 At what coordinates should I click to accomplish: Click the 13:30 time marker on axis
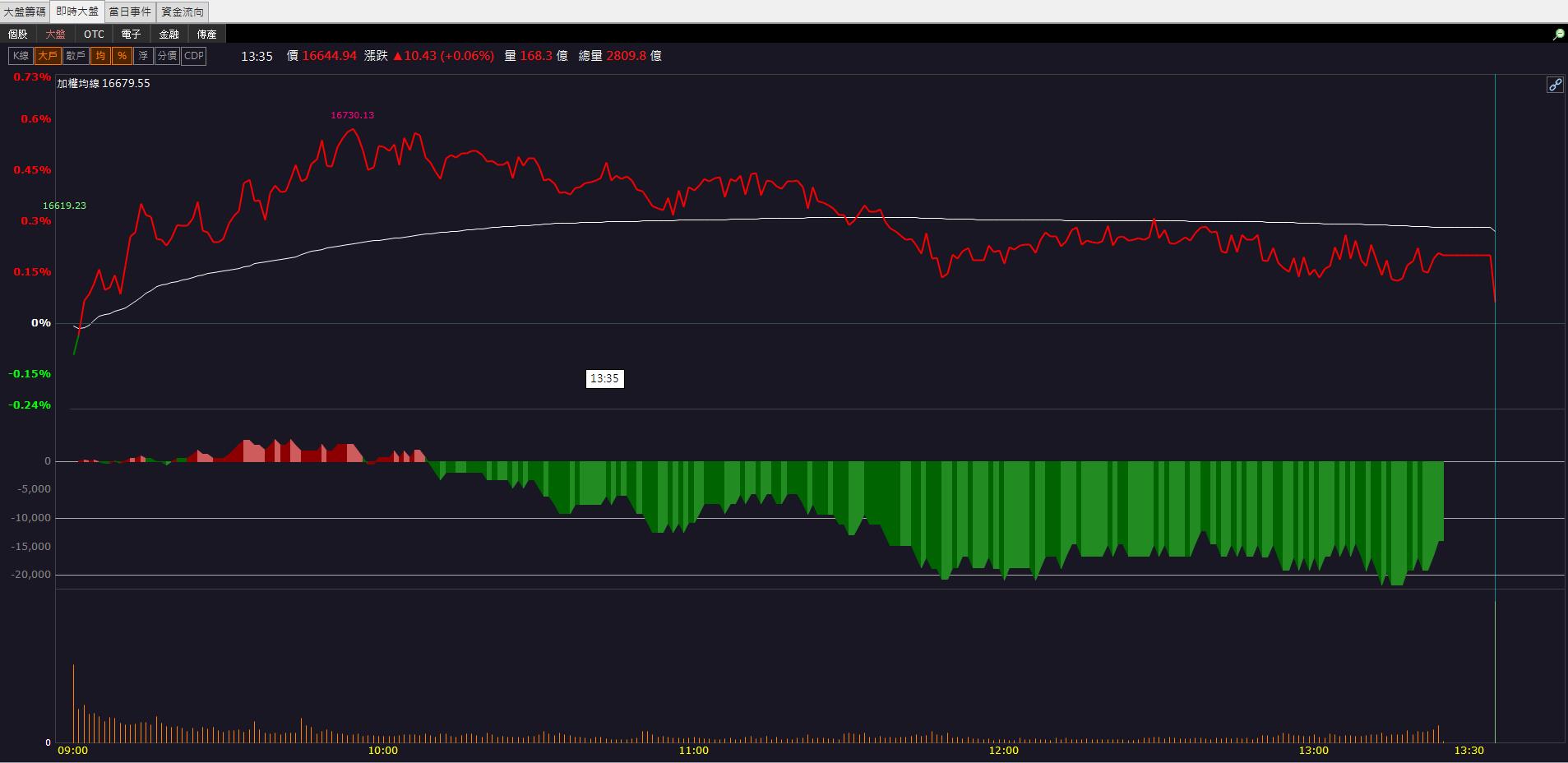(1469, 751)
